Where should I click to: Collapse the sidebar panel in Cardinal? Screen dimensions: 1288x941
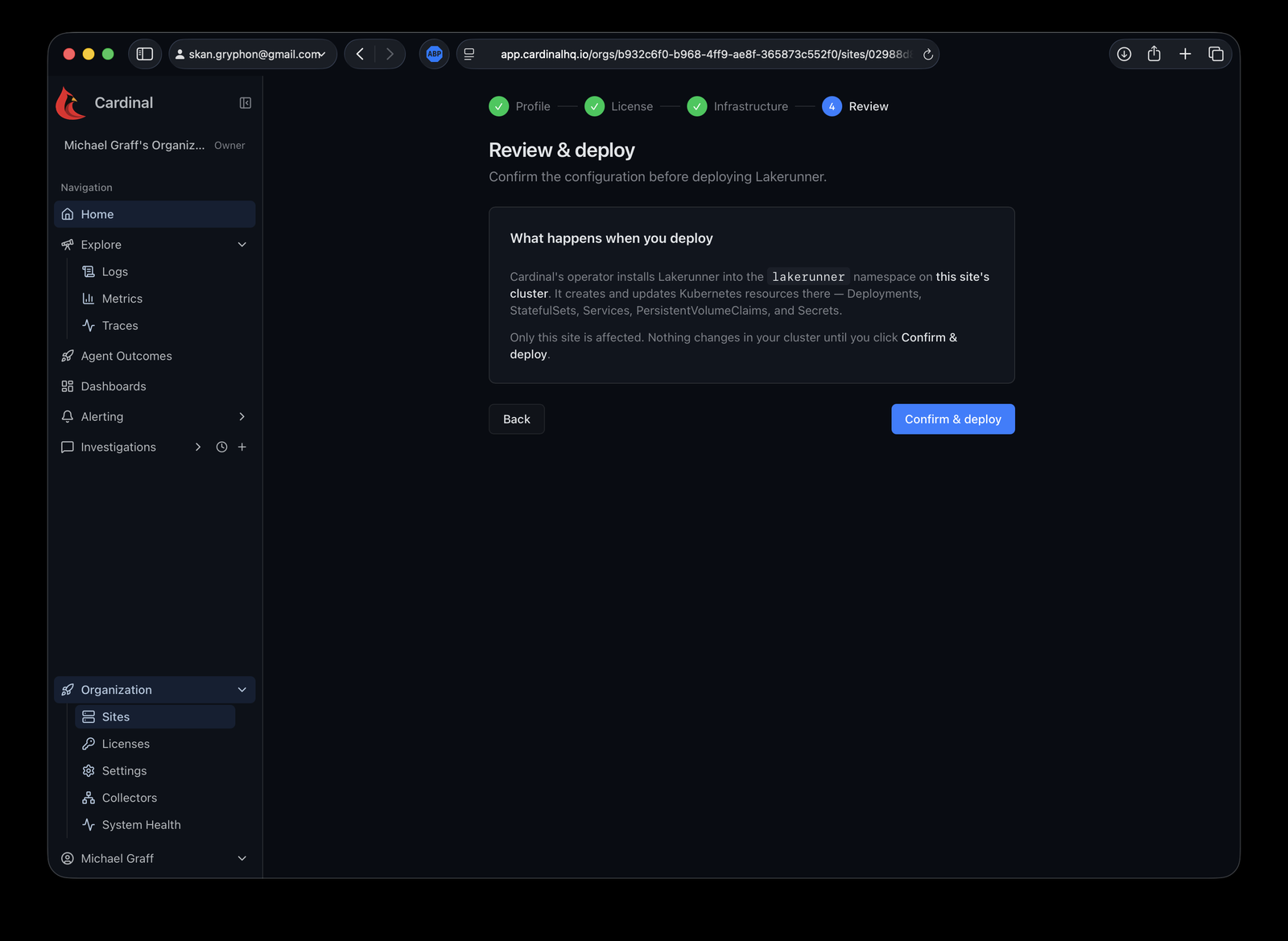pos(246,103)
